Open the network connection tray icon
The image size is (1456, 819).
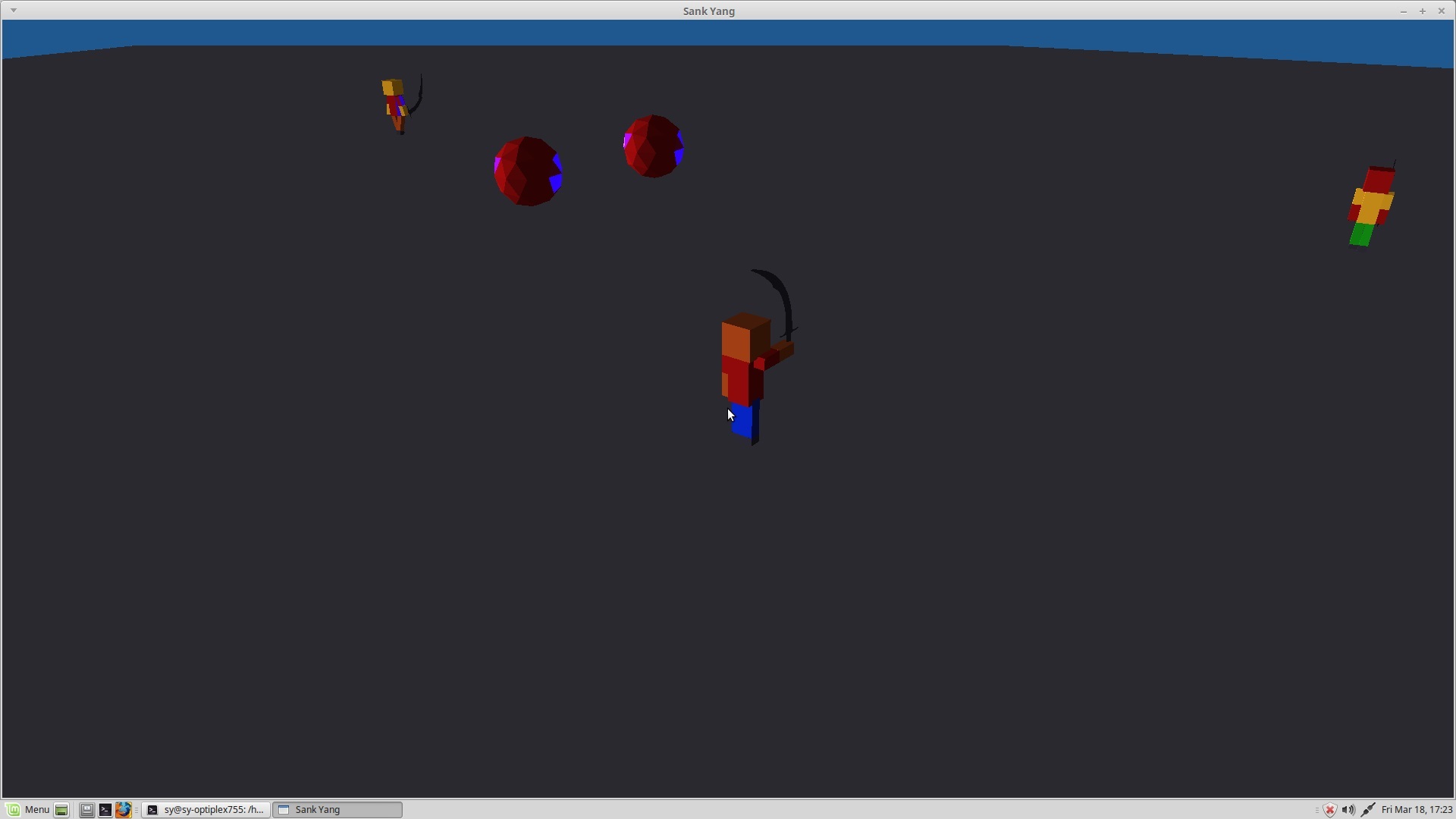1367,810
